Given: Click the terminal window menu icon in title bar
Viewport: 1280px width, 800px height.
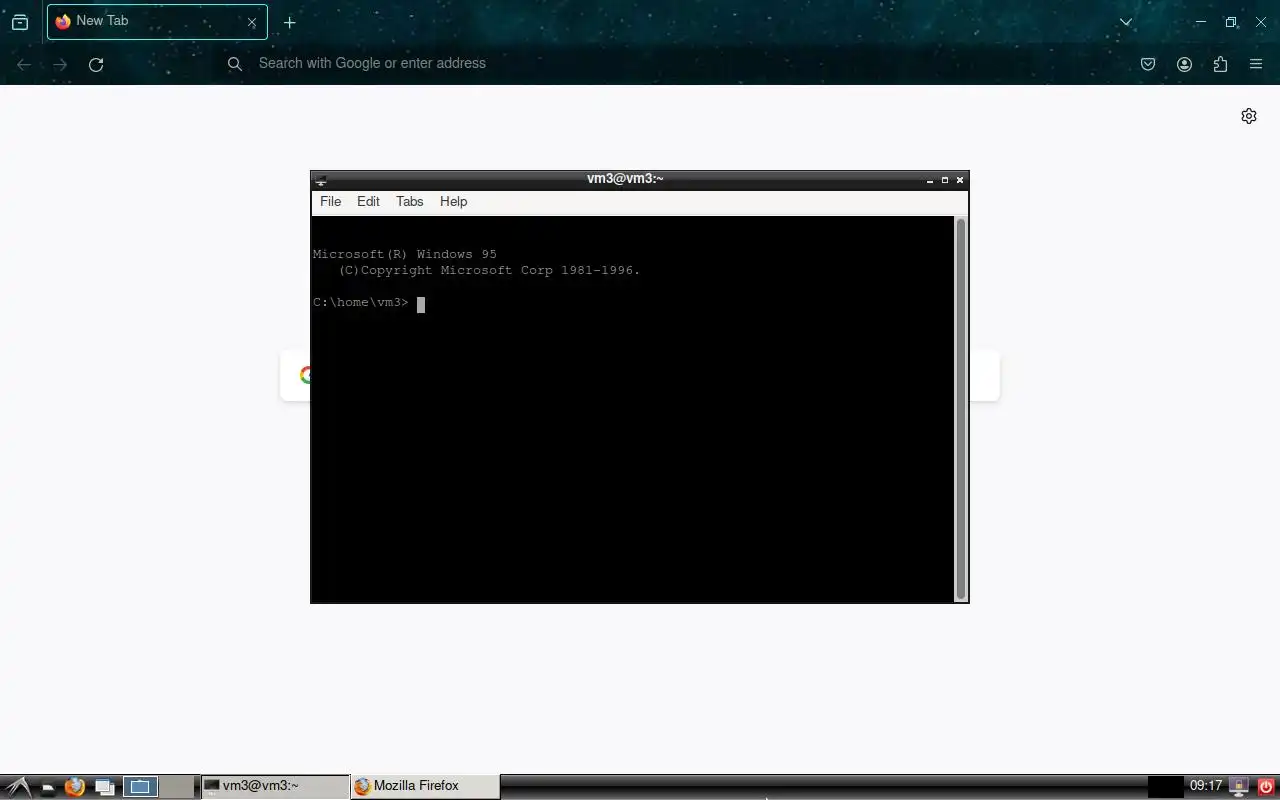Looking at the screenshot, I should click(321, 180).
